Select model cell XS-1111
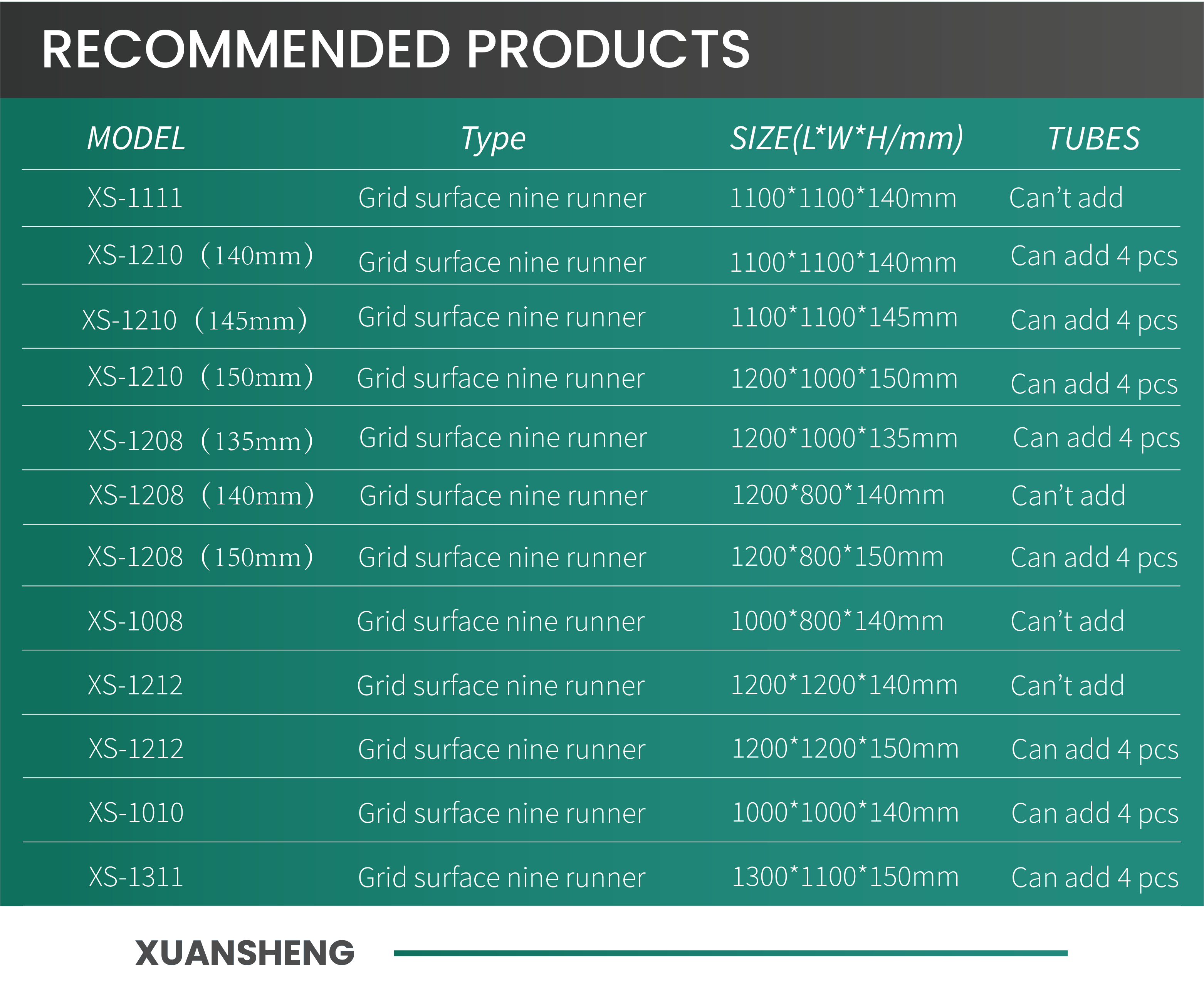 coord(135,198)
